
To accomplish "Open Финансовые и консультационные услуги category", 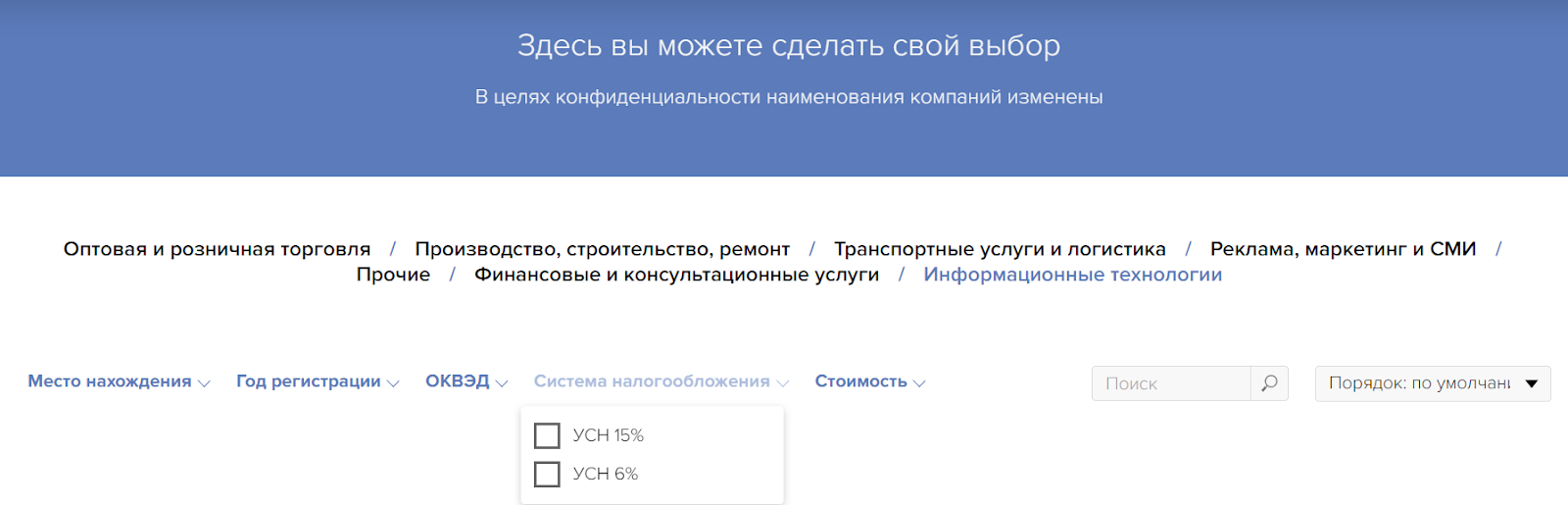I will click(676, 275).
